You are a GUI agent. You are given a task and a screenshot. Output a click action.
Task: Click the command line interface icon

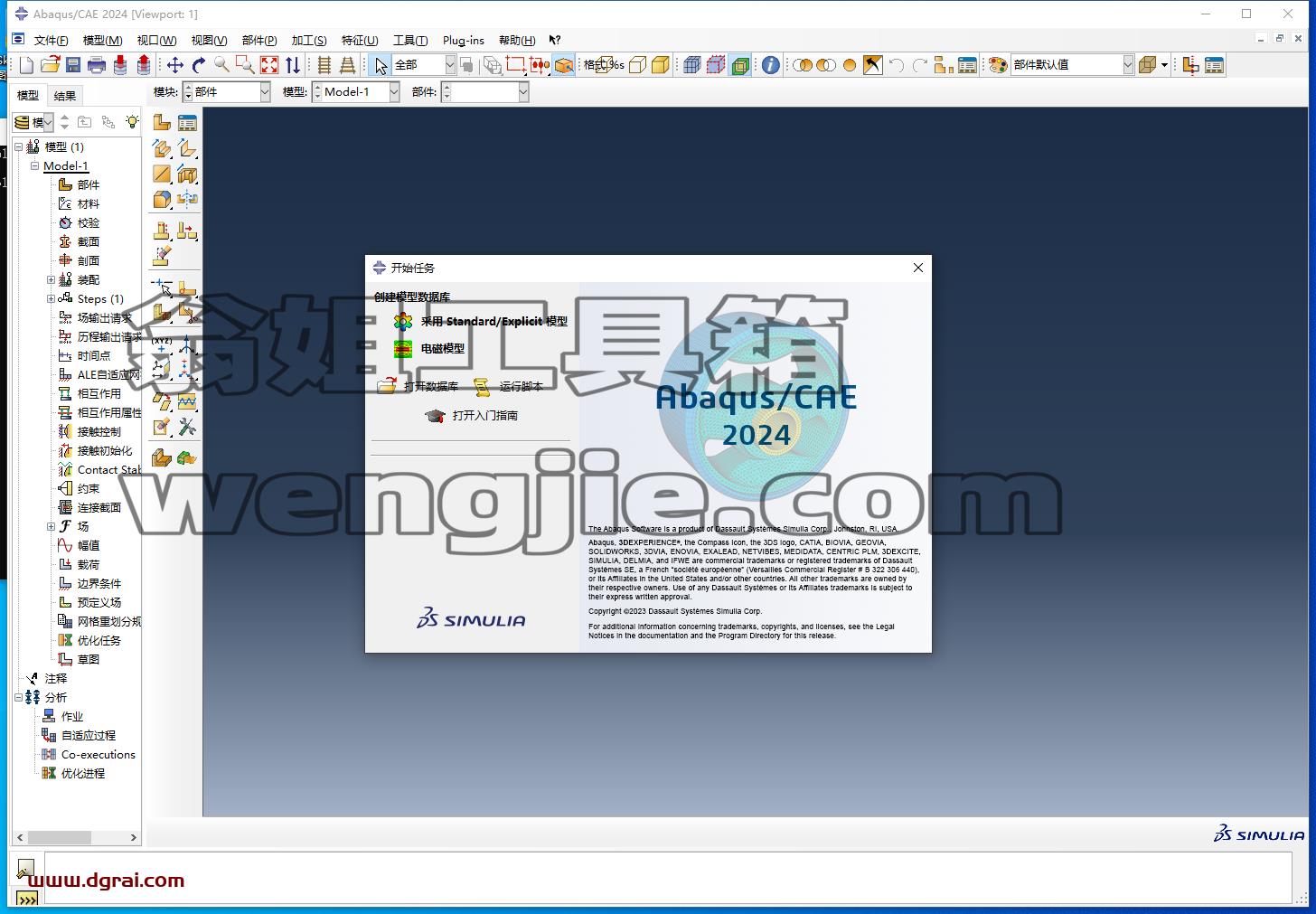click(x=27, y=899)
